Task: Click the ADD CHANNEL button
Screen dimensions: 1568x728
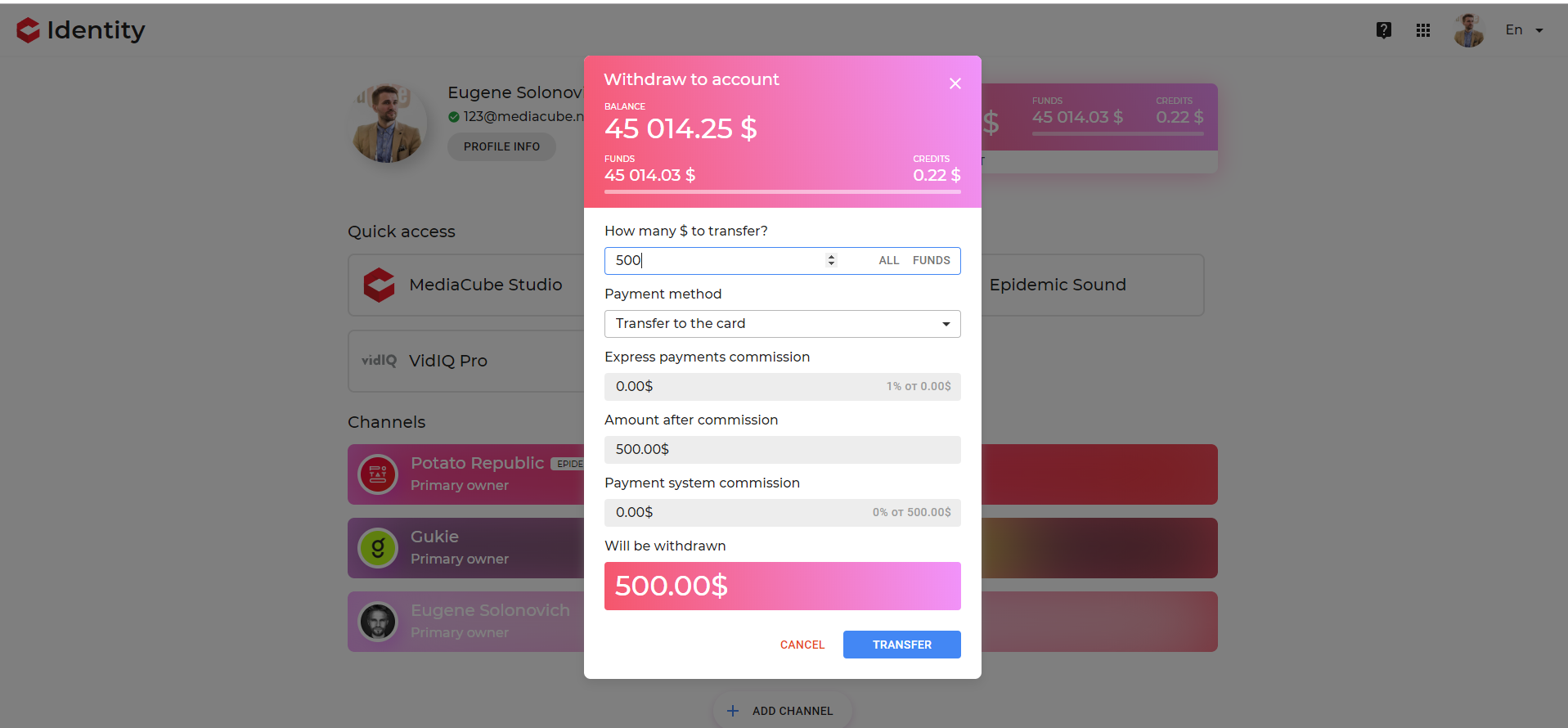Action: (x=782, y=711)
